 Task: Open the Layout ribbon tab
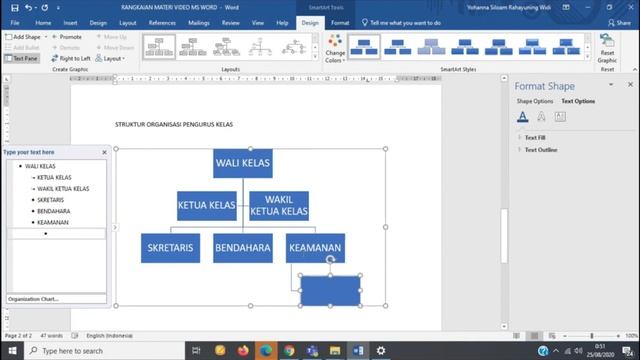pos(127,23)
